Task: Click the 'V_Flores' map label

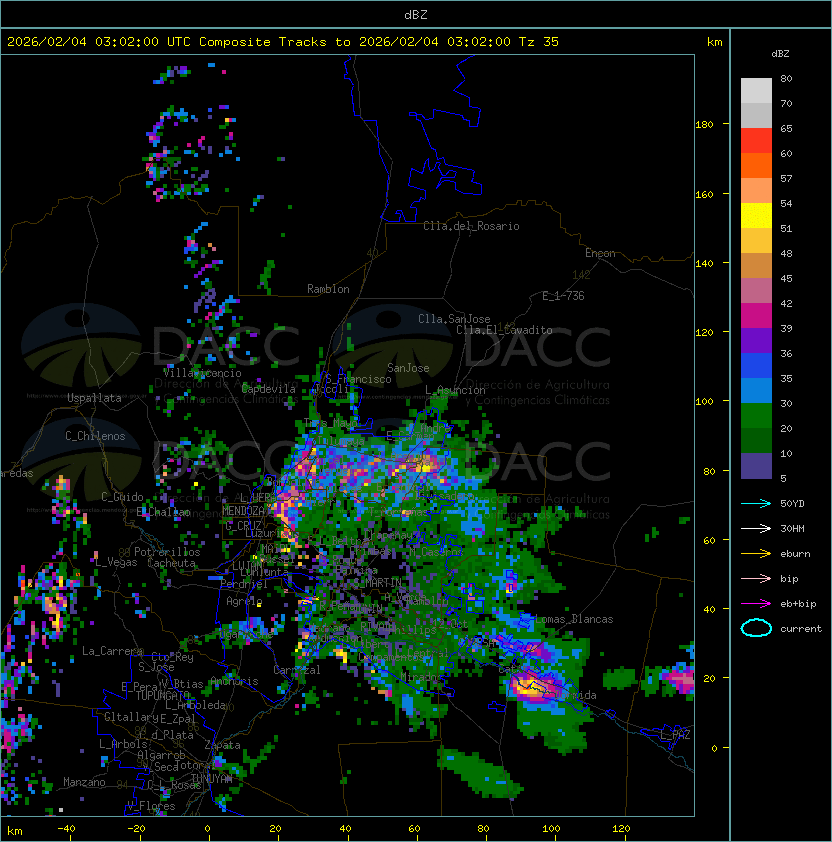Action: point(151,806)
